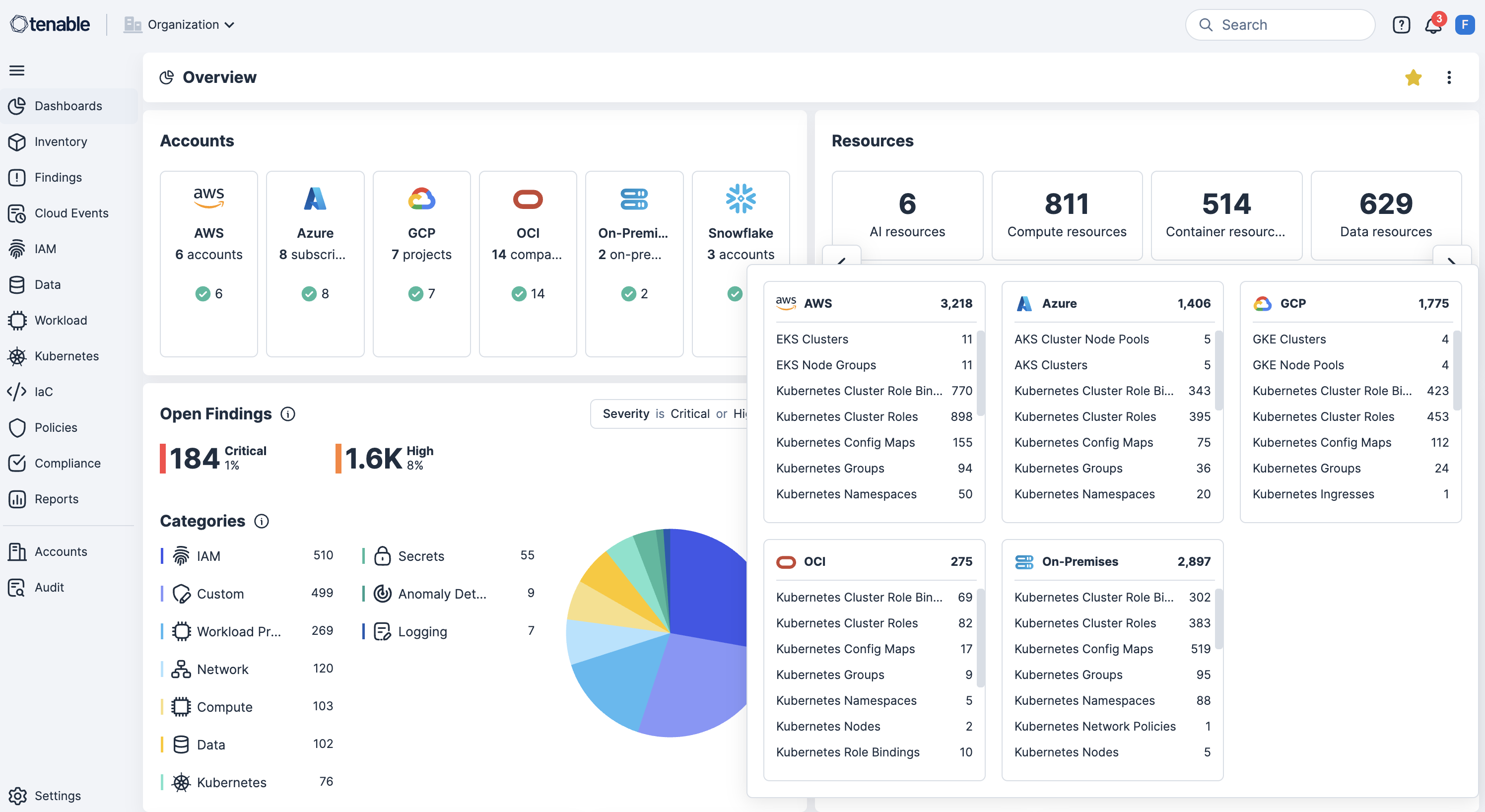Click the Categories info icon
1485x812 pixels.
point(261,521)
